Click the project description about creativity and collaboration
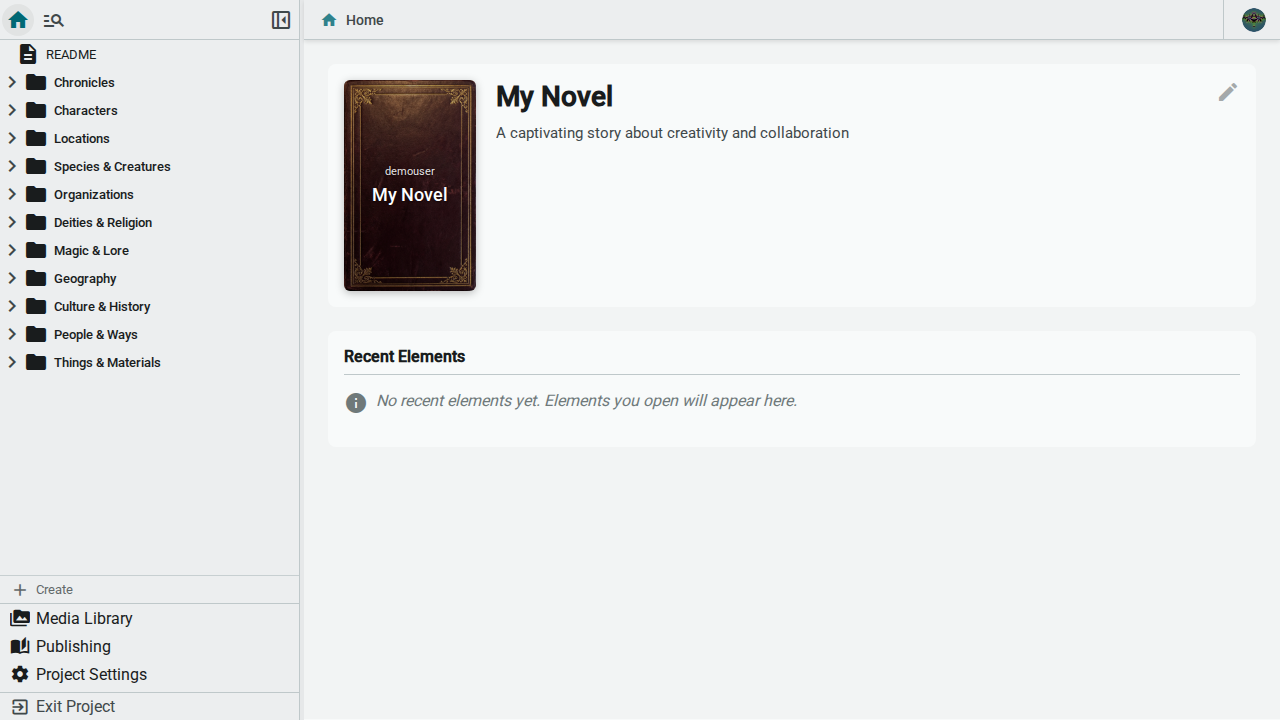The image size is (1280, 720). tap(672, 133)
